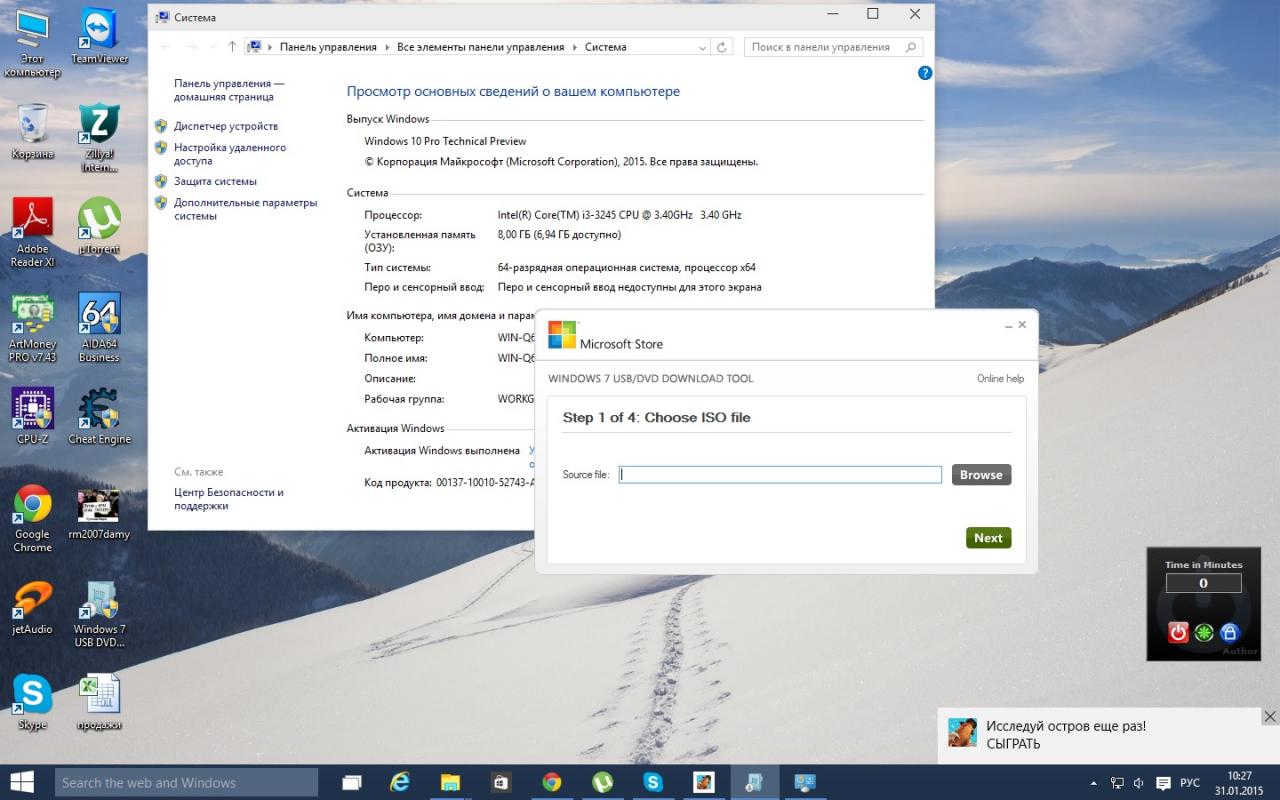This screenshot has width=1280, height=800.
Task: Click the Source file input field
Action: (x=780, y=475)
